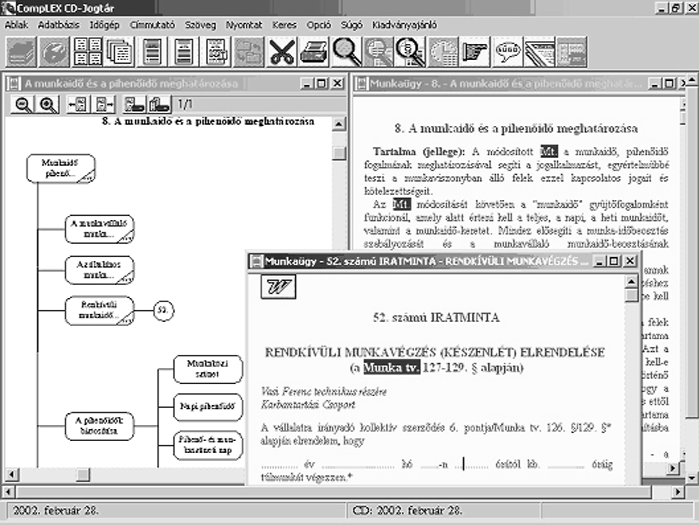Click the grayed round dial toolbar icon

[x=54, y=52]
